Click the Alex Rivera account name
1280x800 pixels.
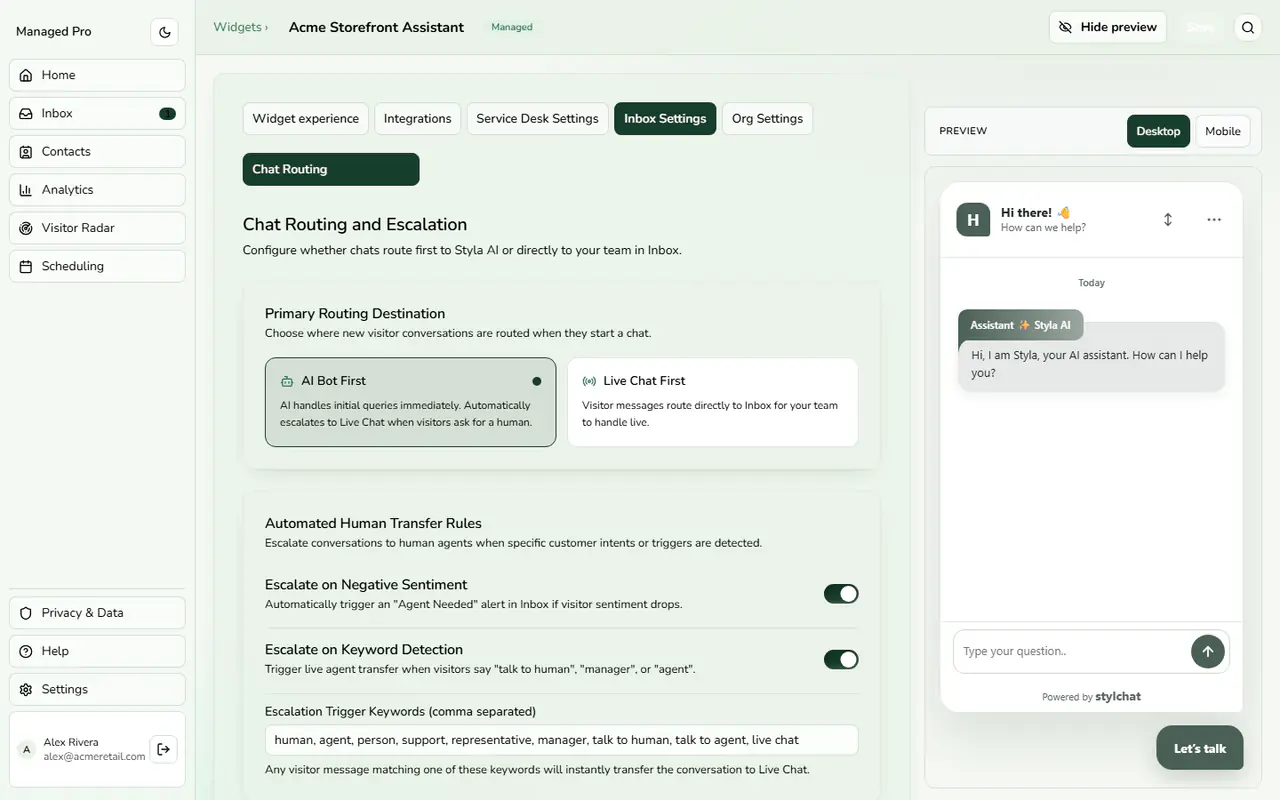tap(71, 742)
